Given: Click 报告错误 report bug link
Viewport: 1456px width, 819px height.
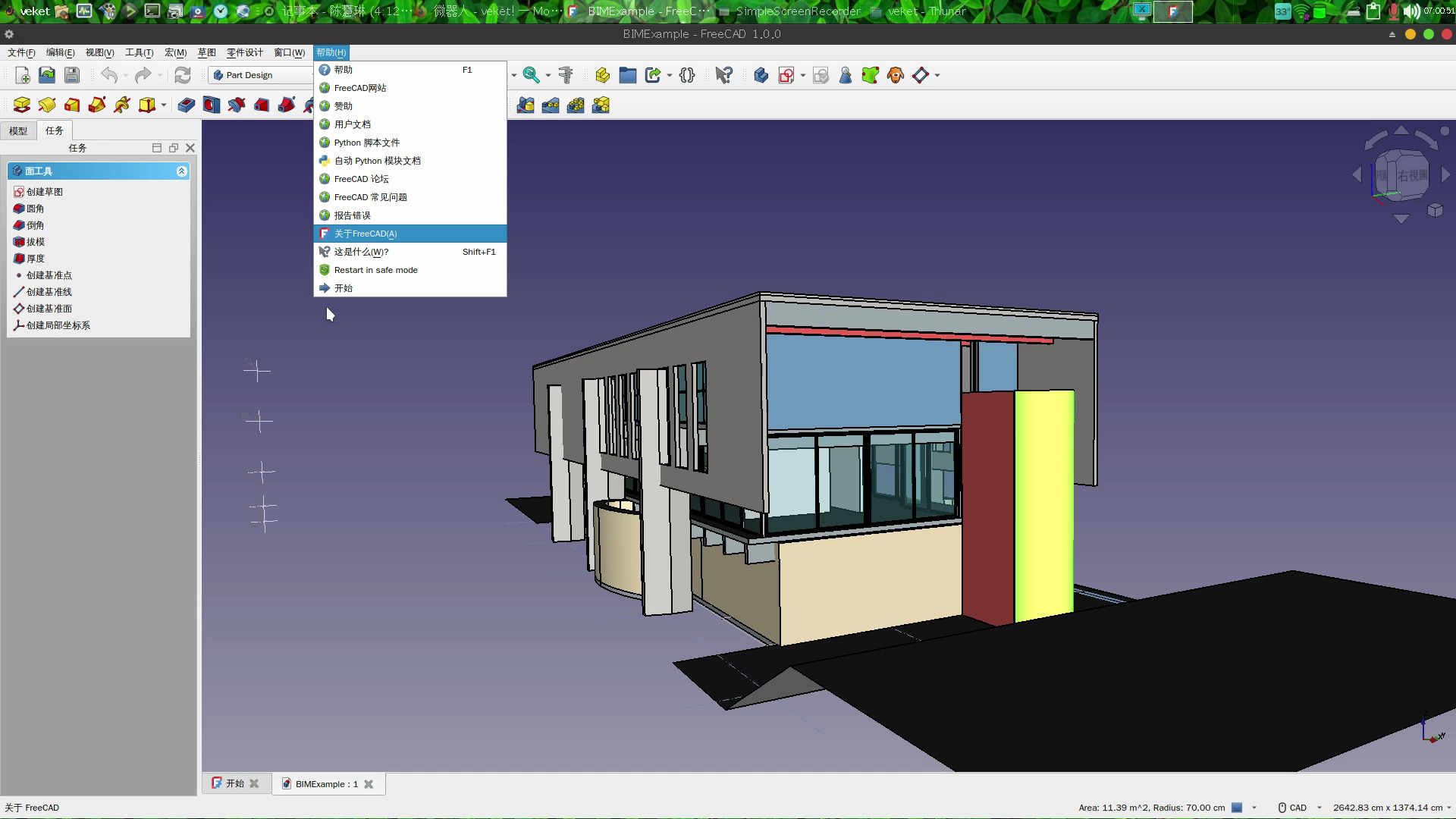Looking at the screenshot, I should click(x=353, y=215).
